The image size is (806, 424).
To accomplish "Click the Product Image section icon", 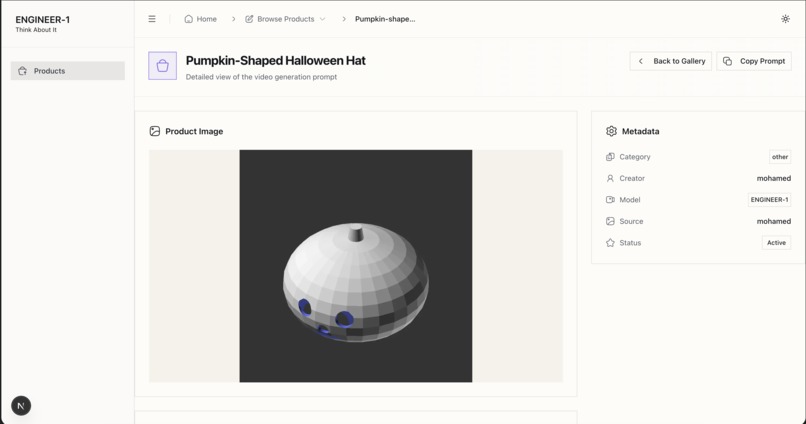I will (155, 131).
